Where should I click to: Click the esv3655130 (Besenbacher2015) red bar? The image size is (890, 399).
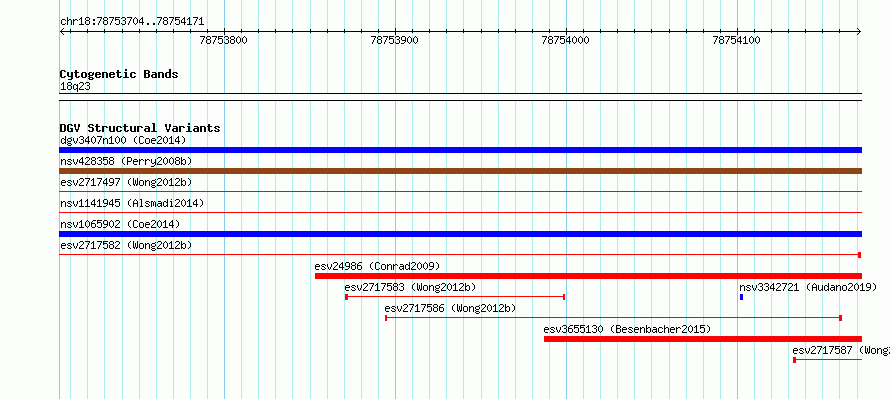[x=703, y=339]
